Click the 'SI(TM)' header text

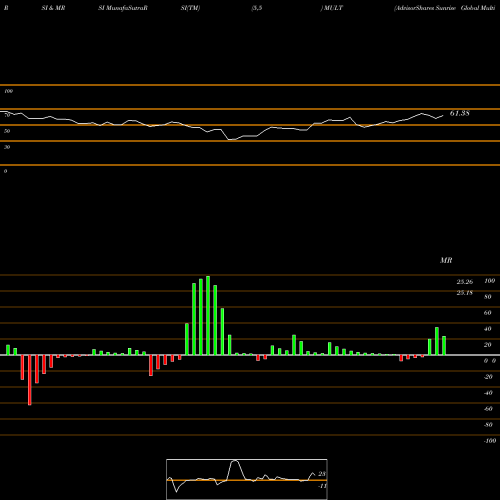click(190, 8)
